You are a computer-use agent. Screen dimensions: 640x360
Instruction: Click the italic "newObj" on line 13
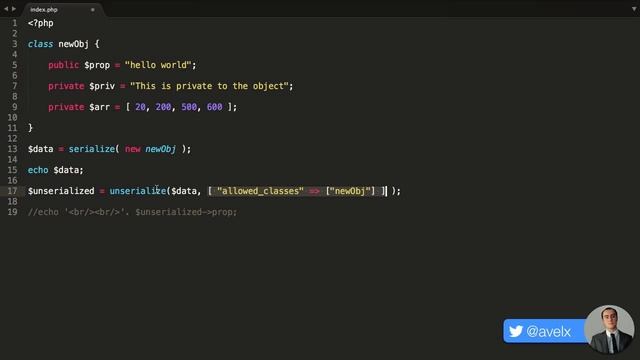coord(160,149)
